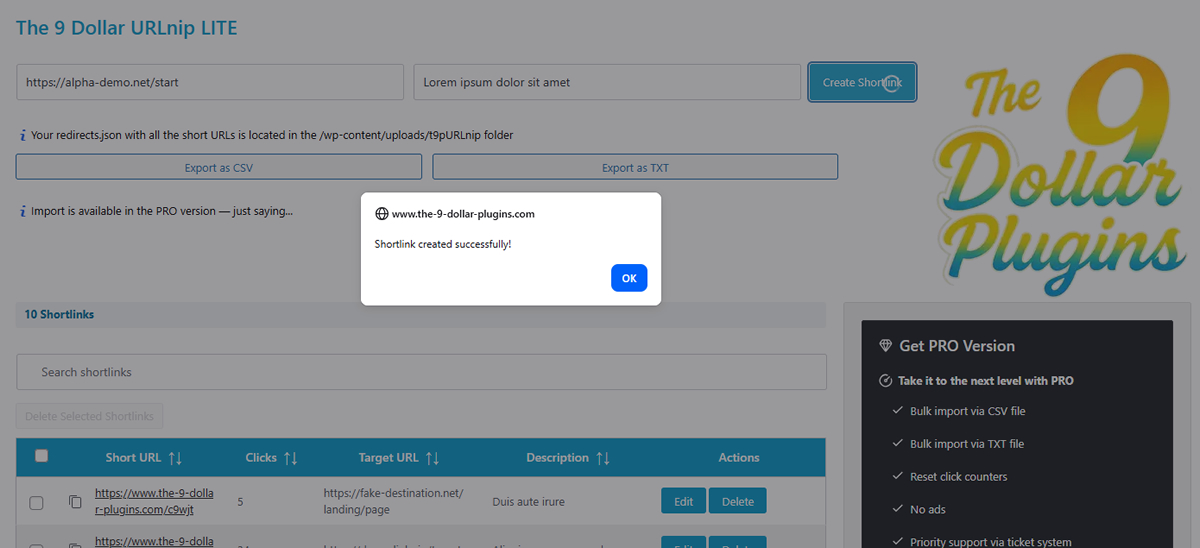Image resolution: width=1200 pixels, height=548 pixels.
Task: Click the Actions column header
Action: tap(739, 458)
